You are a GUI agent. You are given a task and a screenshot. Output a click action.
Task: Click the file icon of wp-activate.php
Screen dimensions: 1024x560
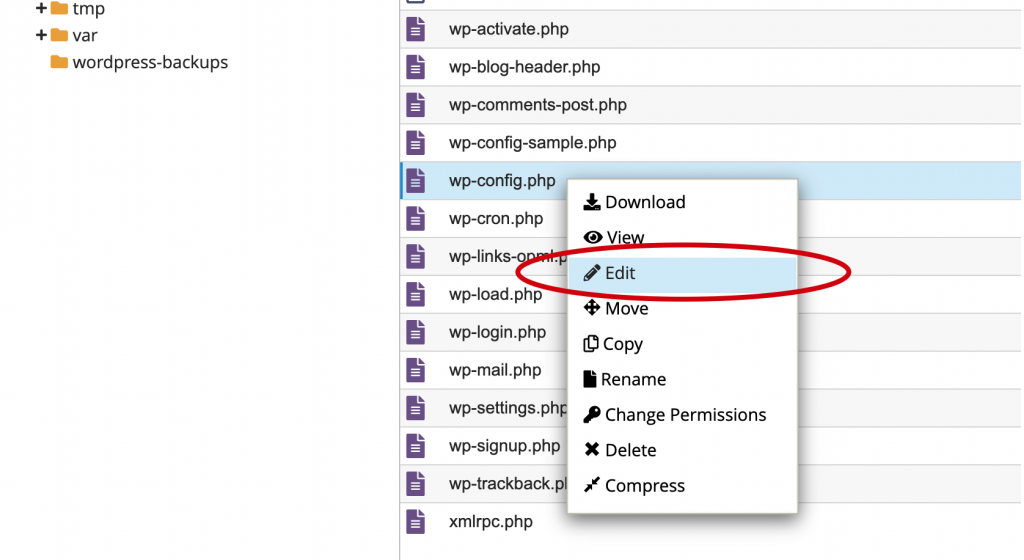coord(415,29)
